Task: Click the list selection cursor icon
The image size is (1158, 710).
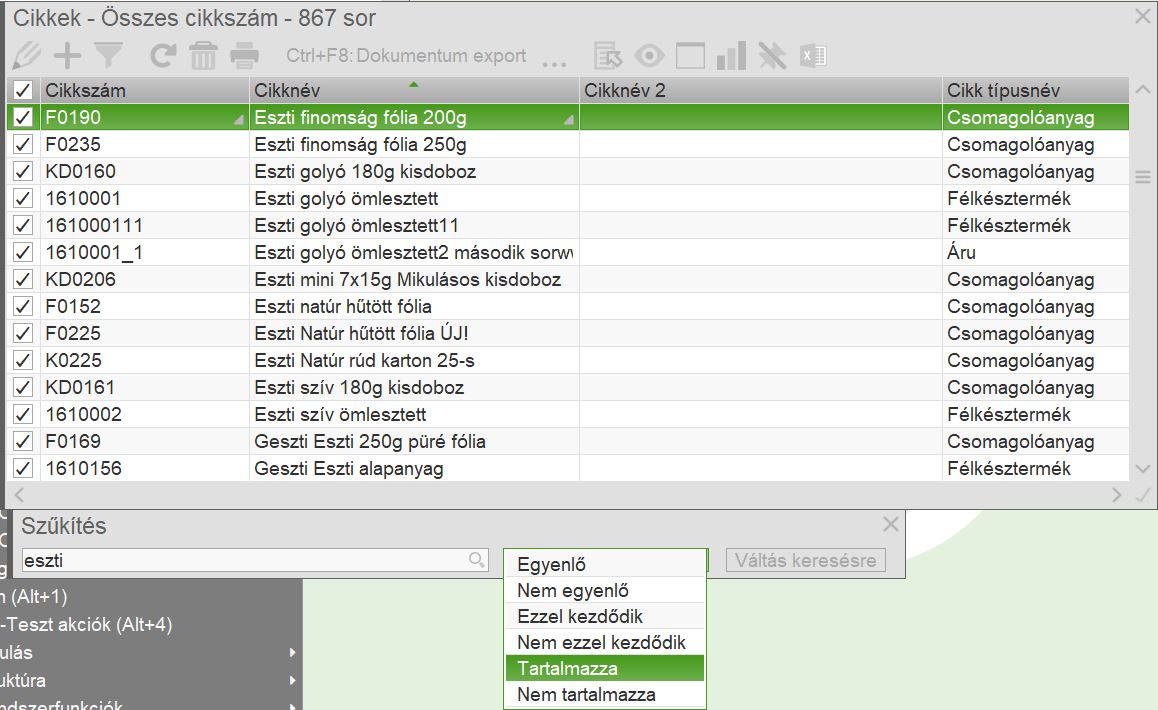Action: click(x=609, y=56)
